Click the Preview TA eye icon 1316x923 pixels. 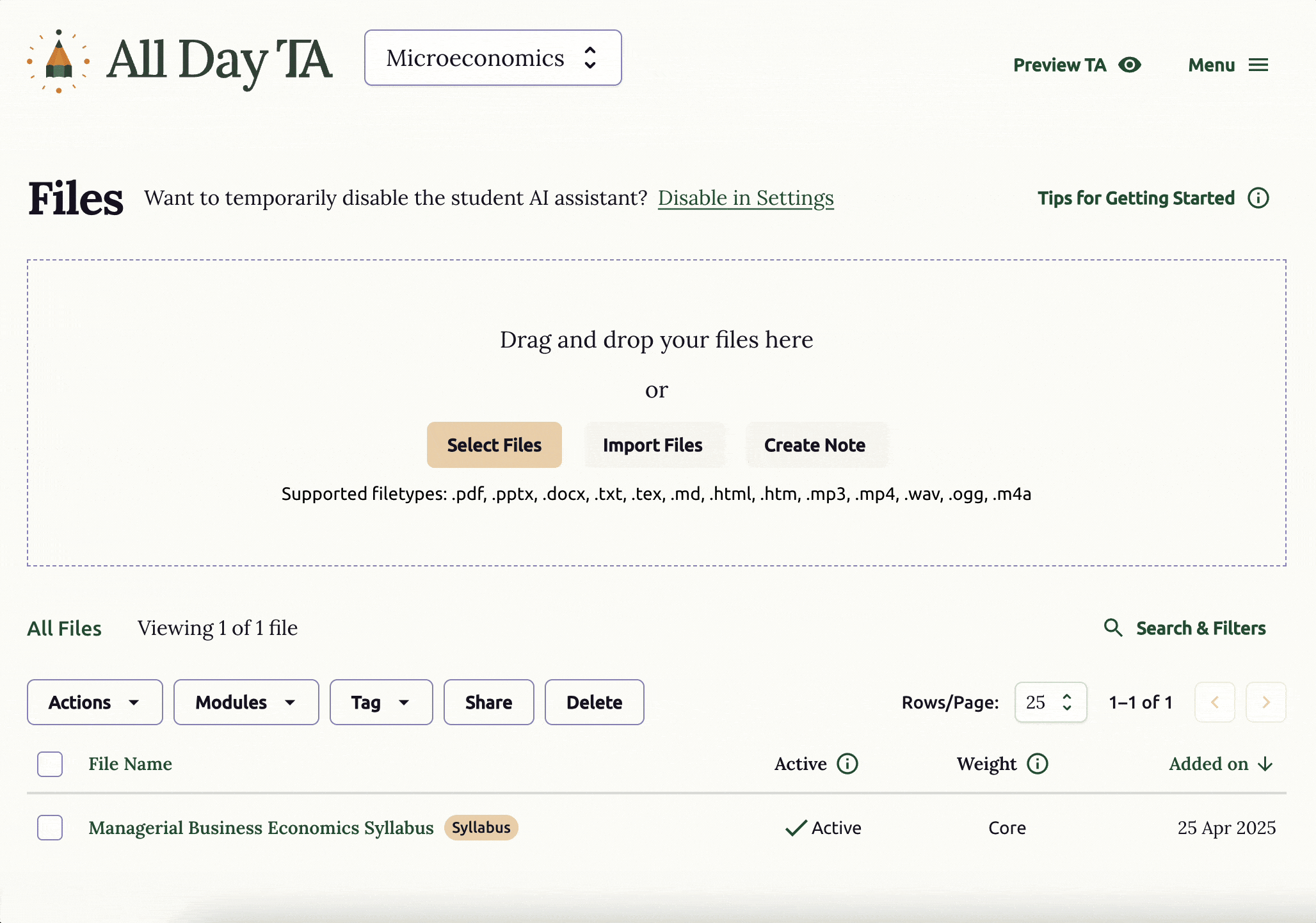pos(1130,64)
